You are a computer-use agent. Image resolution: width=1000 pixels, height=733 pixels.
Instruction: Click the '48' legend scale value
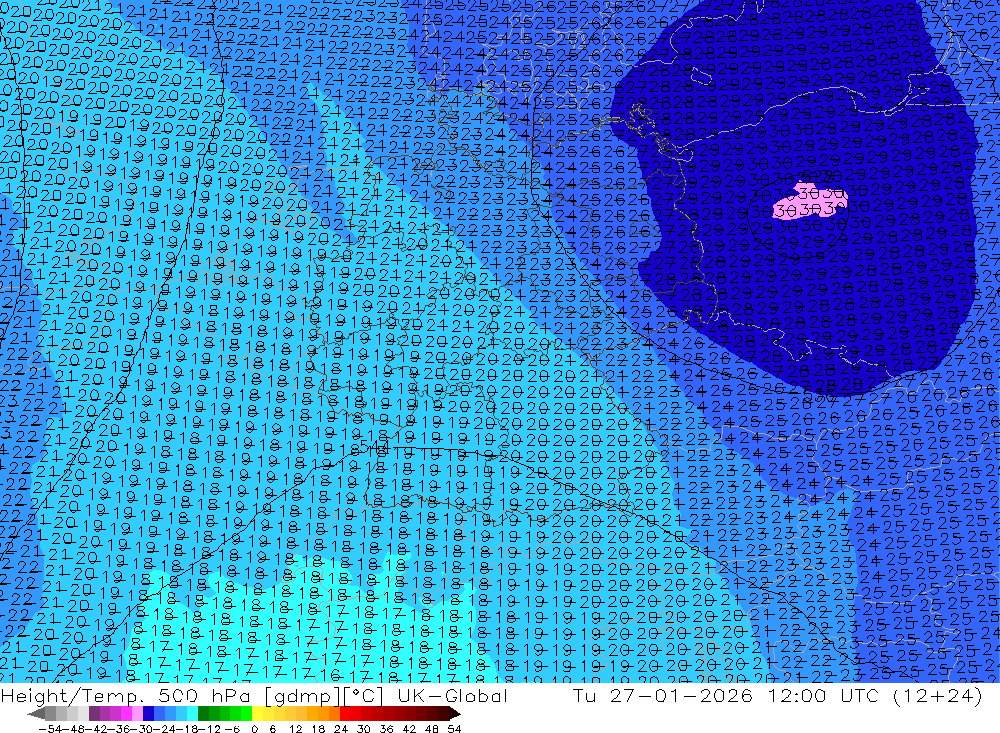click(x=432, y=729)
